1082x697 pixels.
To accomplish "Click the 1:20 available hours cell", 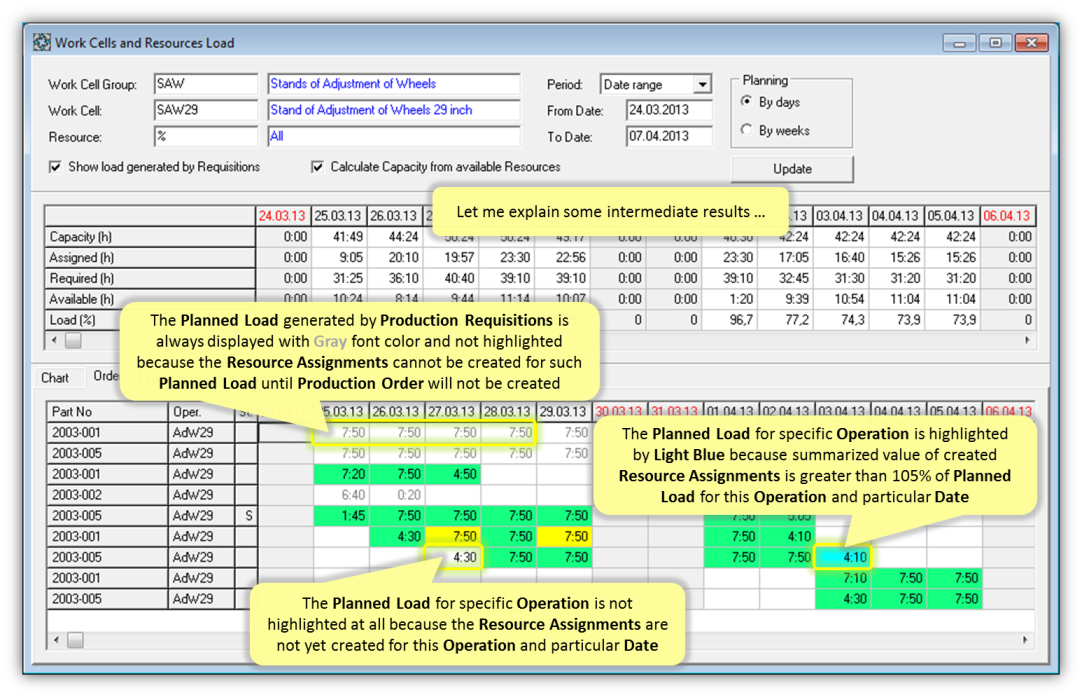I will point(731,299).
